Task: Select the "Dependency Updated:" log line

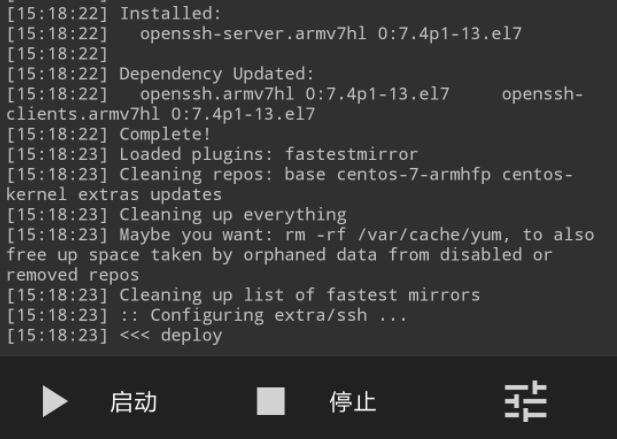Action: [x=160, y=74]
